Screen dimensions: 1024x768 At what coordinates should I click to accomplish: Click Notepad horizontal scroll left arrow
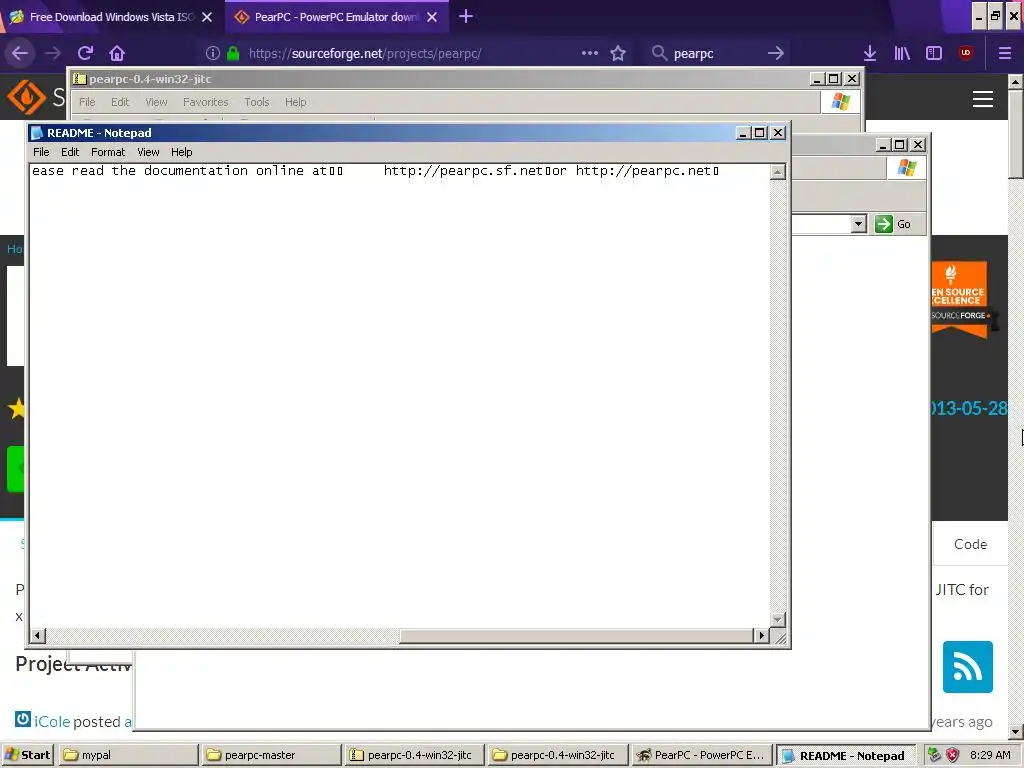click(x=37, y=635)
